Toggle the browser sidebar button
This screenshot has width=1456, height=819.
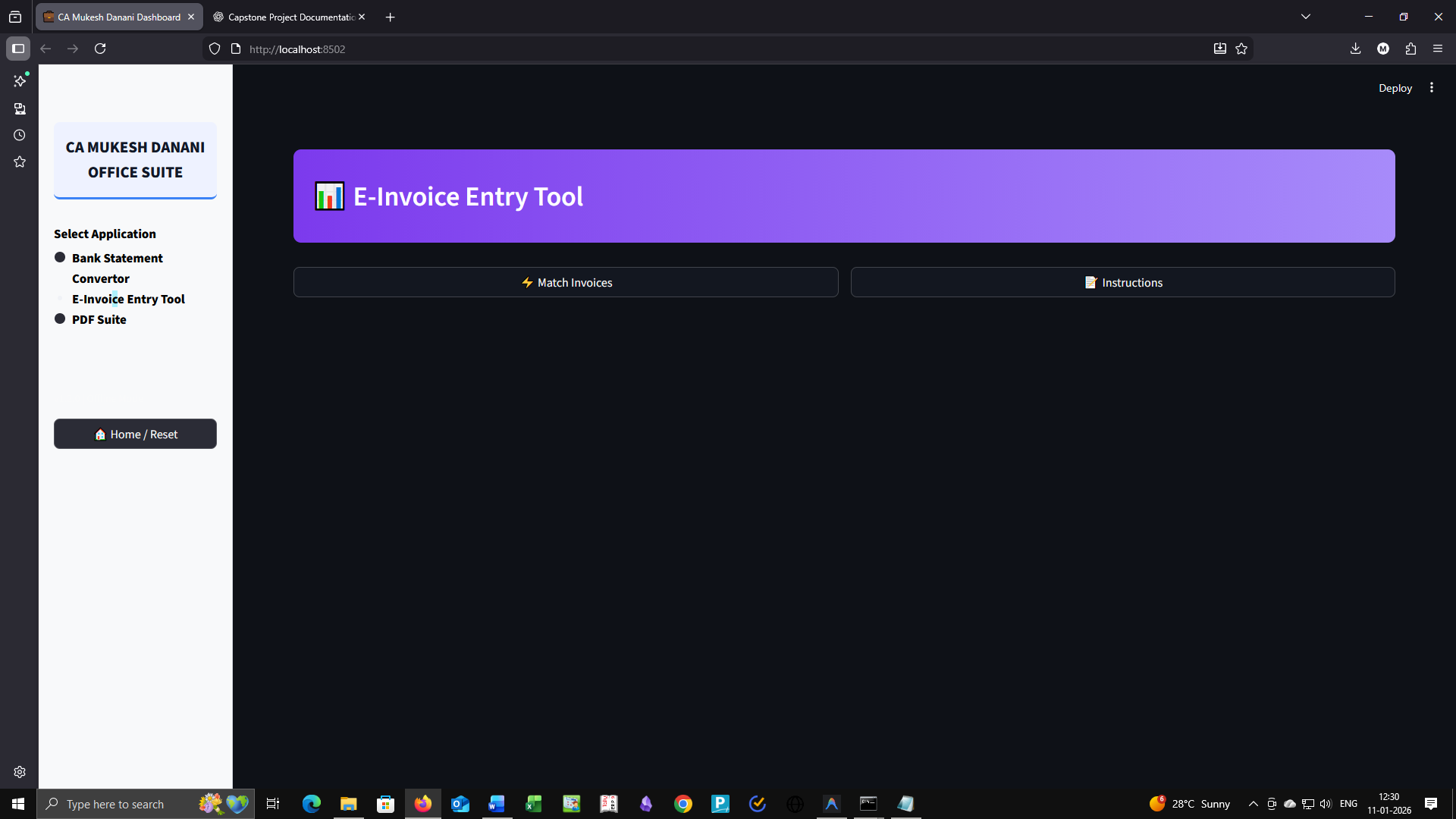[18, 49]
